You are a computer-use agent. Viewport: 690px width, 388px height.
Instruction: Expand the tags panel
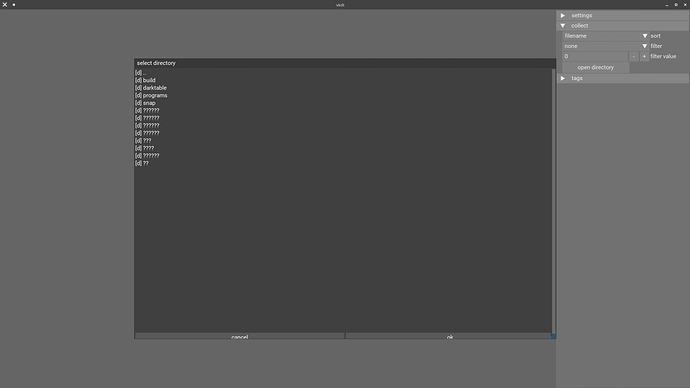click(x=623, y=78)
